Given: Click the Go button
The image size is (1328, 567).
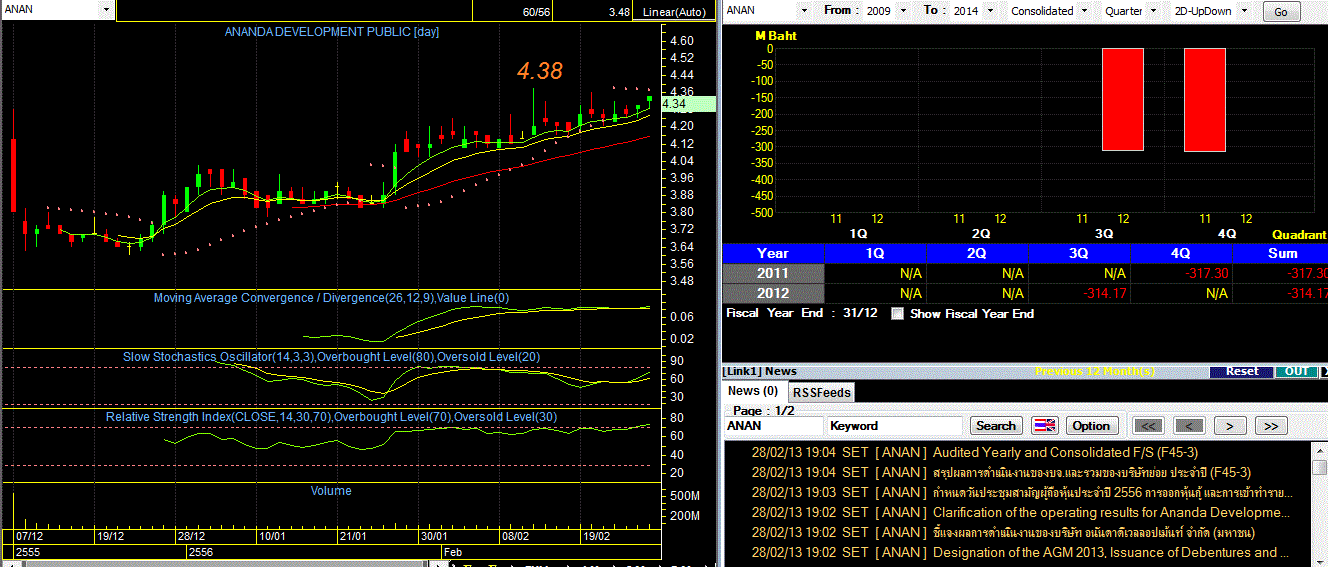Looking at the screenshot, I should [x=1281, y=12].
